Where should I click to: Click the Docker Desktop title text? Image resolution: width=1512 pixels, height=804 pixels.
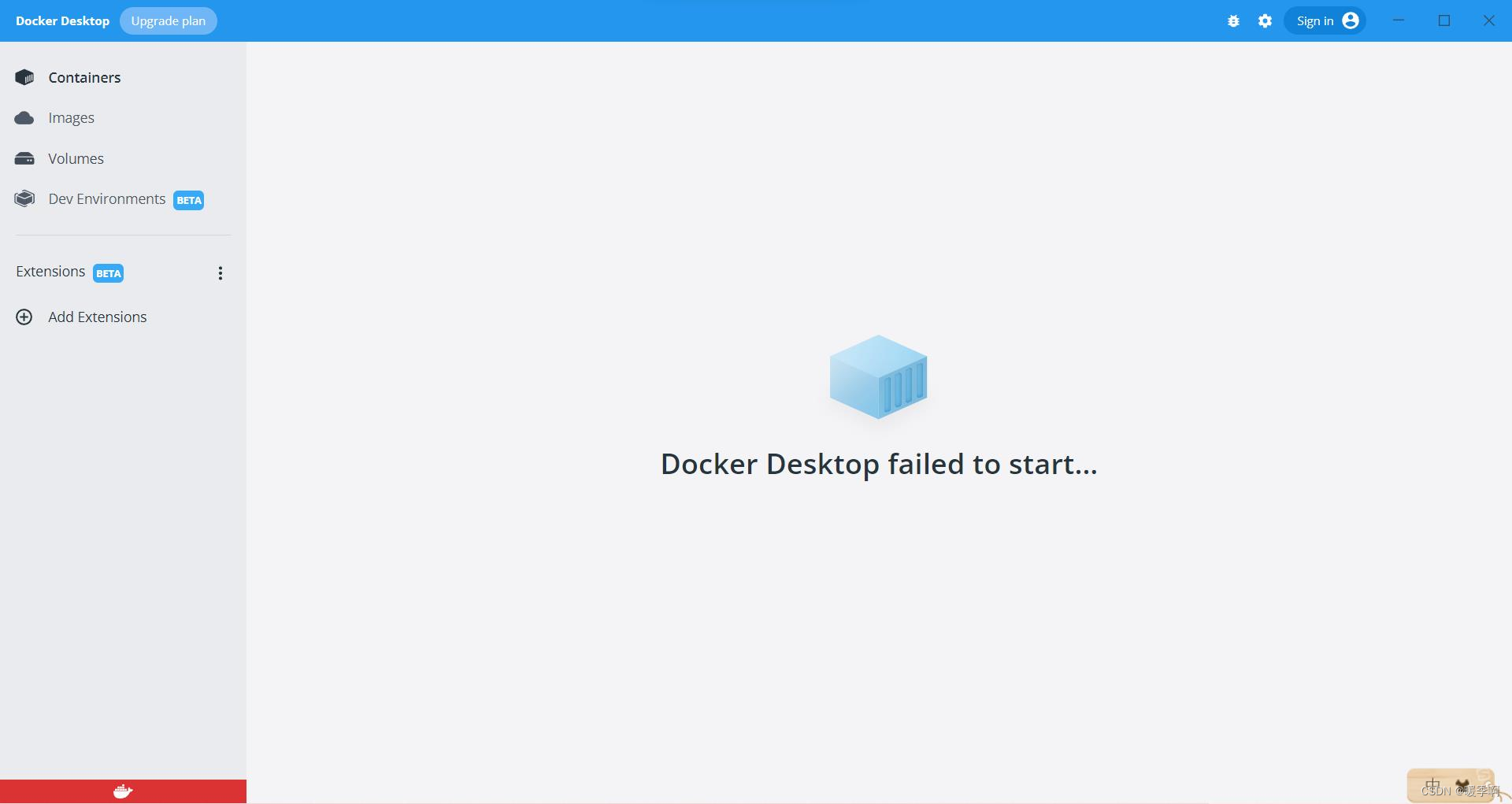[62, 21]
